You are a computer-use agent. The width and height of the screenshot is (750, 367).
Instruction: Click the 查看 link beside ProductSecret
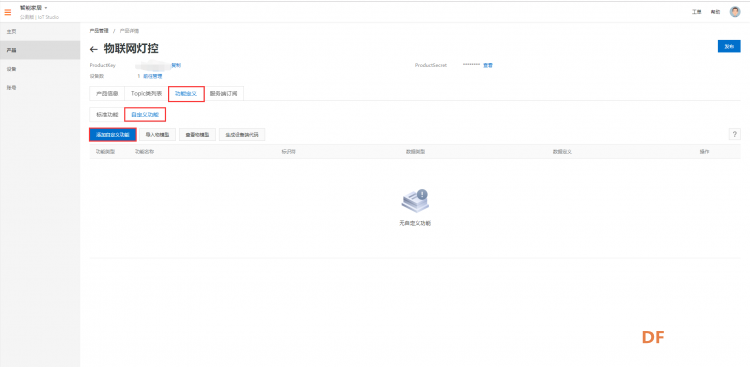488,65
